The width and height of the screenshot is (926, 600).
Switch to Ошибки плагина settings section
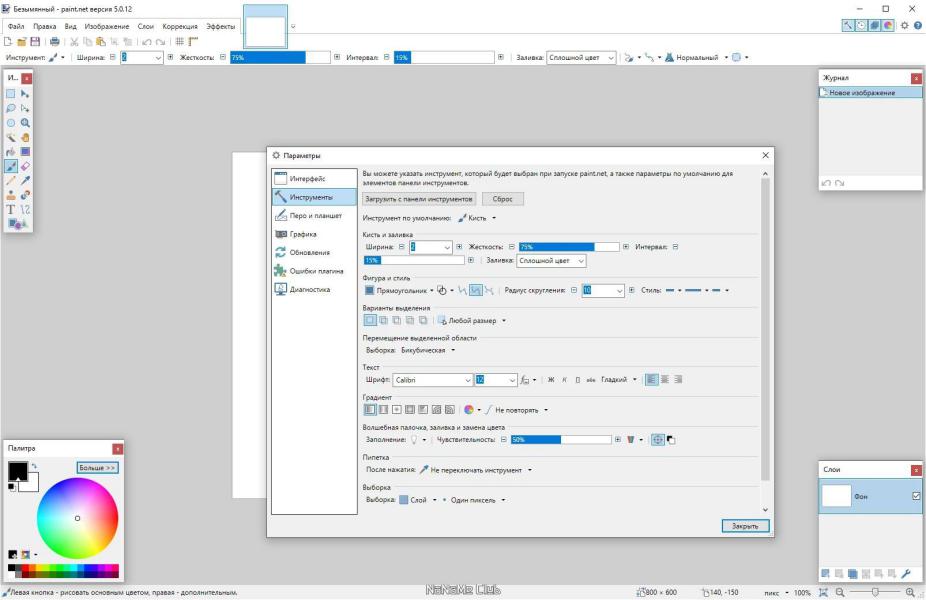[314, 271]
